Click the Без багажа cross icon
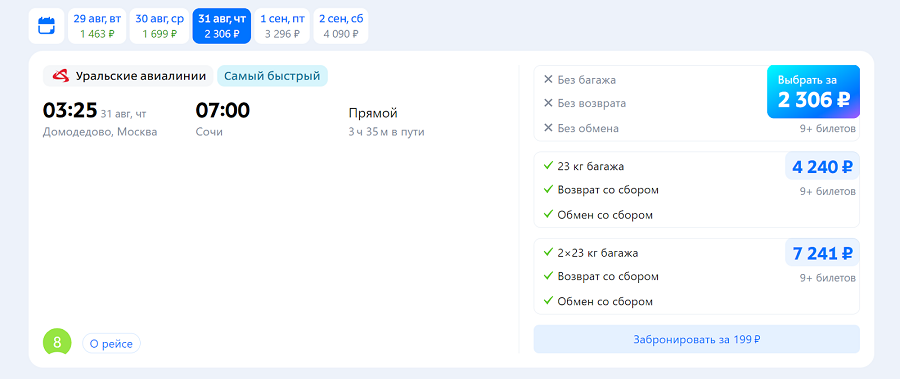Screen dimensions: 900x379 coord(548,79)
